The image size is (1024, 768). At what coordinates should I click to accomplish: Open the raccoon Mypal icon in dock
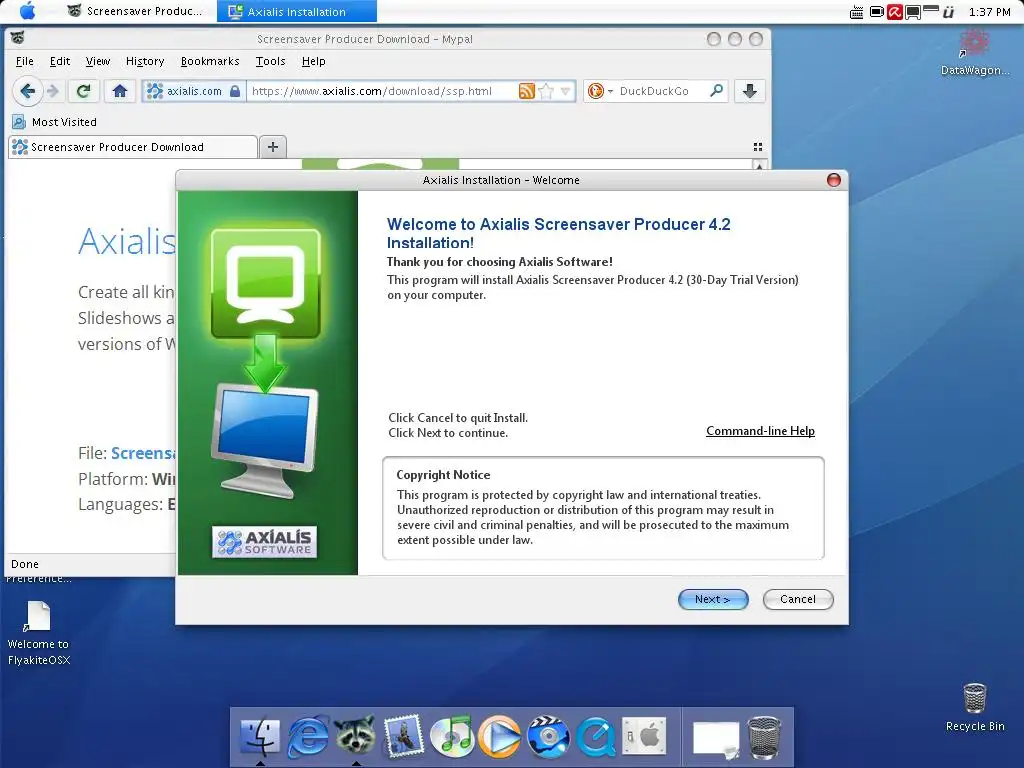[355, 736]
